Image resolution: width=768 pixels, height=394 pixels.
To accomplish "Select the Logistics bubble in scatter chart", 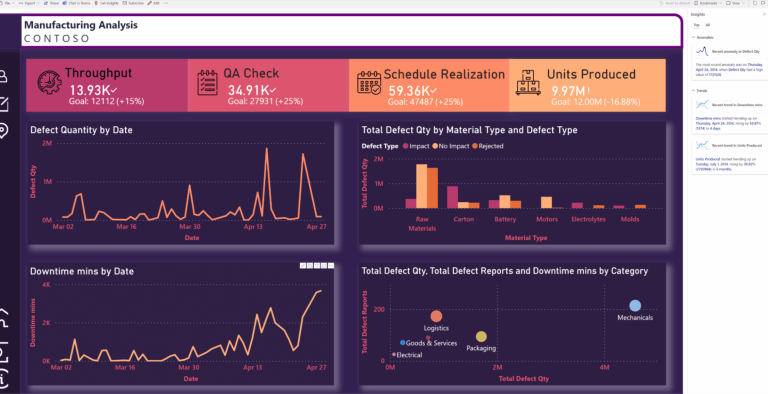I will pyautogui.click(x=436, y=316).
